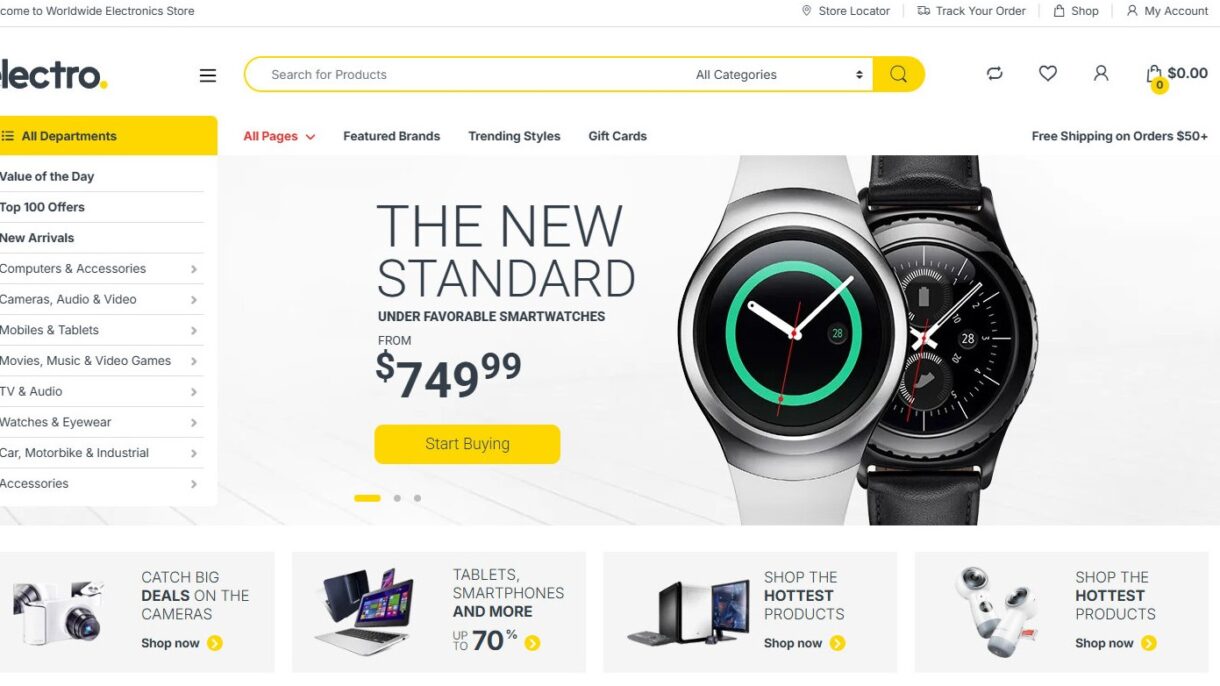The image size is (1220, 686).
Task: Expand the Computers & Accessories category
Action: tap(101, 268)
